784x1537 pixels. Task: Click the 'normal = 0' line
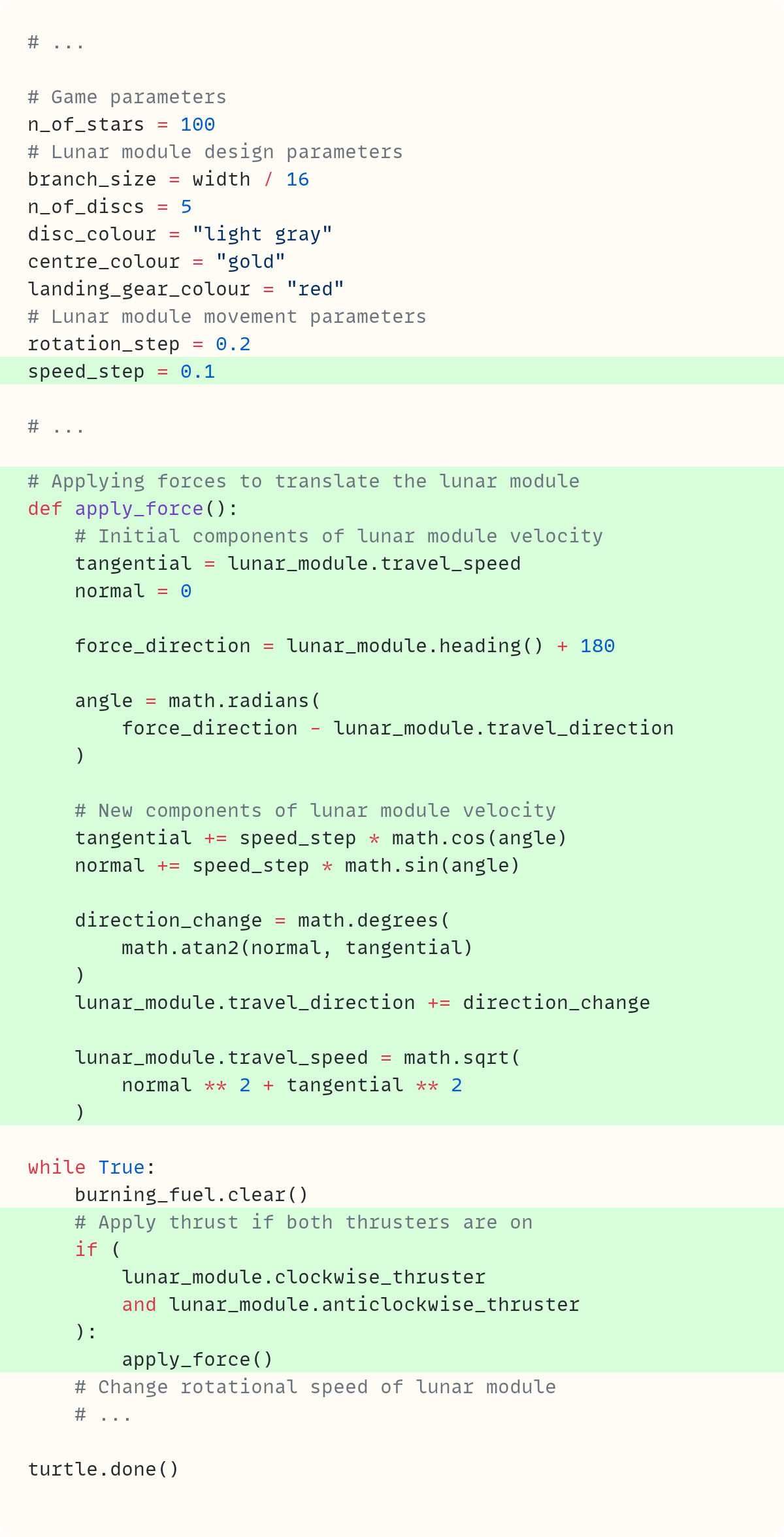(x=133, y=591)
